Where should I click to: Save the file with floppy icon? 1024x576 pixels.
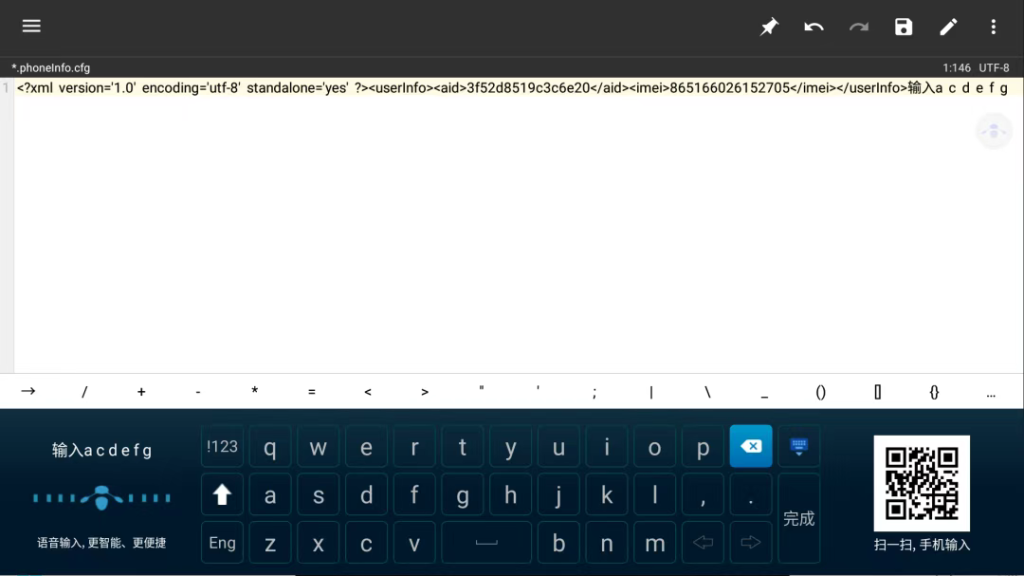tap(903, 27)
